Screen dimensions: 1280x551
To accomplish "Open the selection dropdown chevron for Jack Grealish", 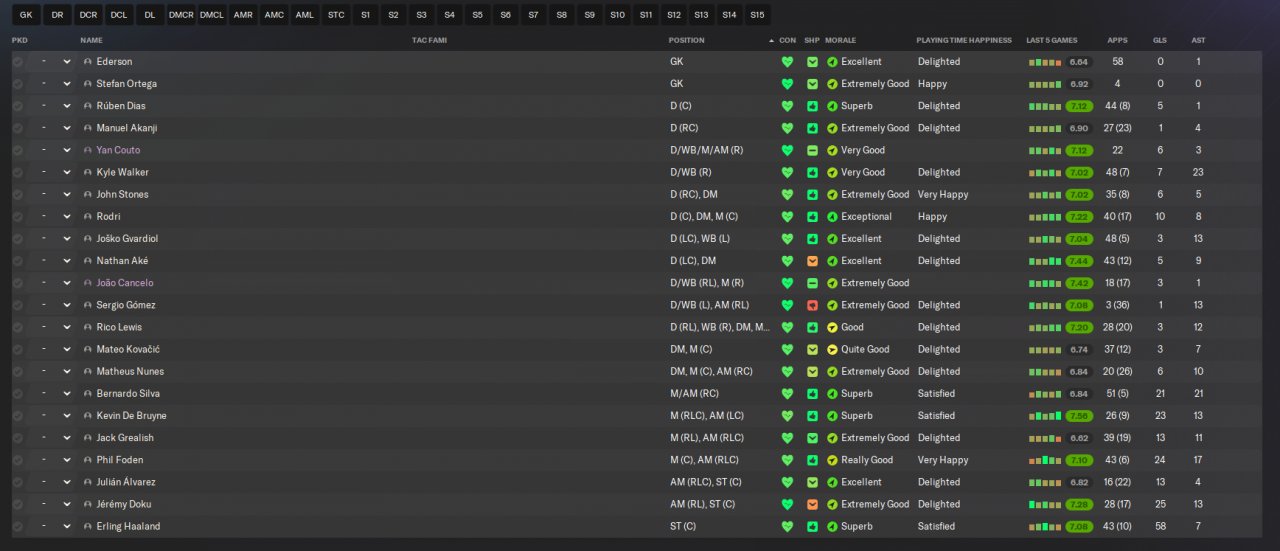I will [67, 438].
